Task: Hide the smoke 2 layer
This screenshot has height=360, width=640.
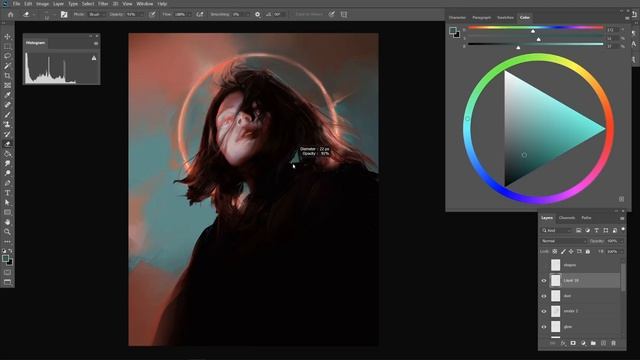Action: click(x=544, y=311)
